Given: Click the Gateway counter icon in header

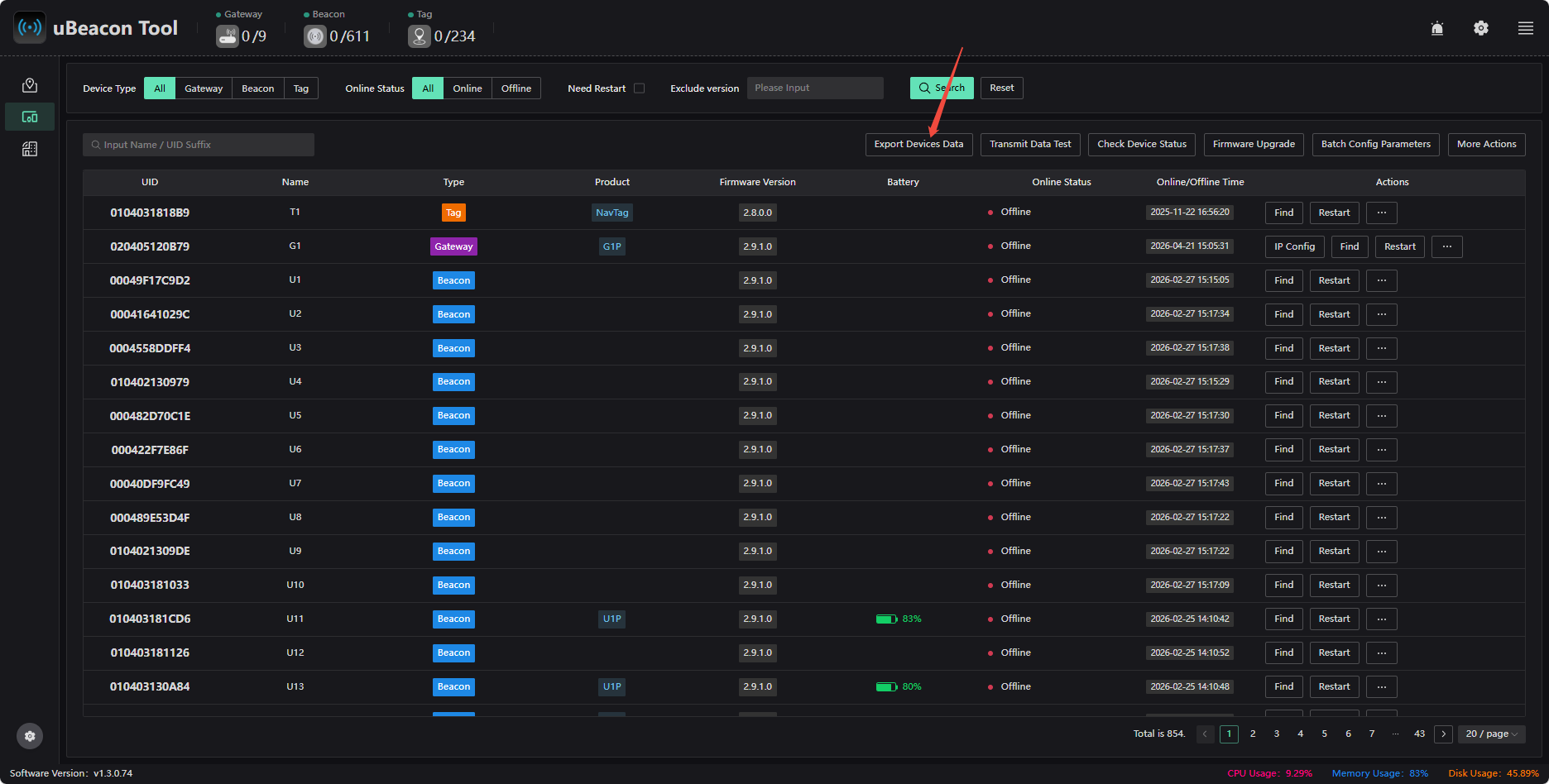Looking at the screenshot, I should pyautogui.click(x=228, y=36).
